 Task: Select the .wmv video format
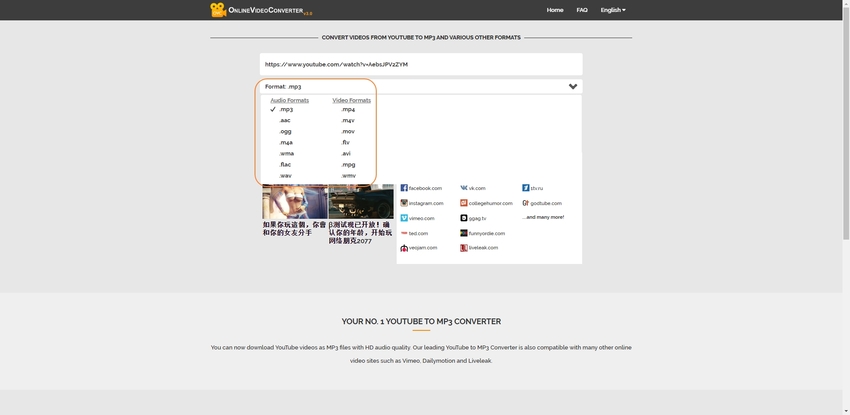[x=348, y=176]
